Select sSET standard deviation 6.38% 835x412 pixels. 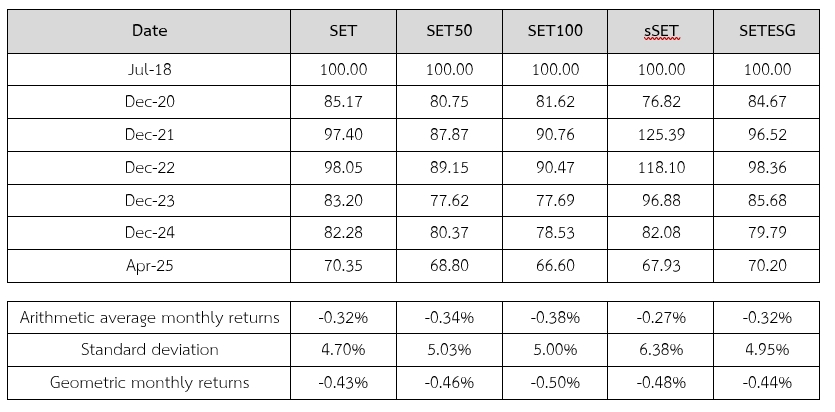(x=660, y=350)
